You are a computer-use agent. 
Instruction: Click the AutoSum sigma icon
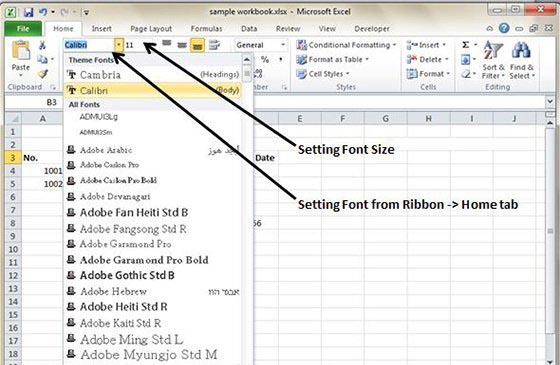[465, 45]
